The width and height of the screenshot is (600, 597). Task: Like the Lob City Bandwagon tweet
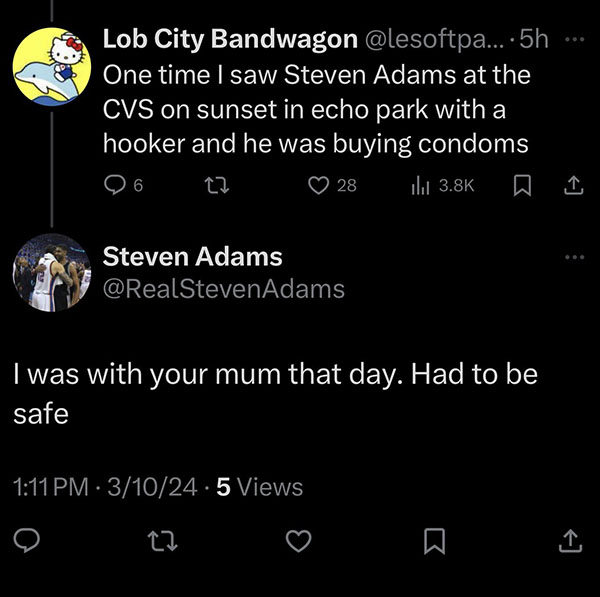(318, 186)
